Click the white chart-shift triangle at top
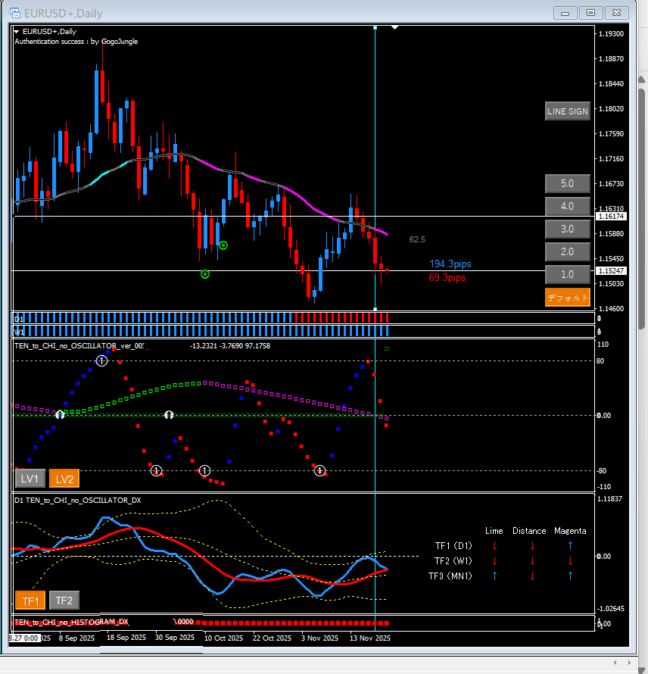 click(396, 28)
